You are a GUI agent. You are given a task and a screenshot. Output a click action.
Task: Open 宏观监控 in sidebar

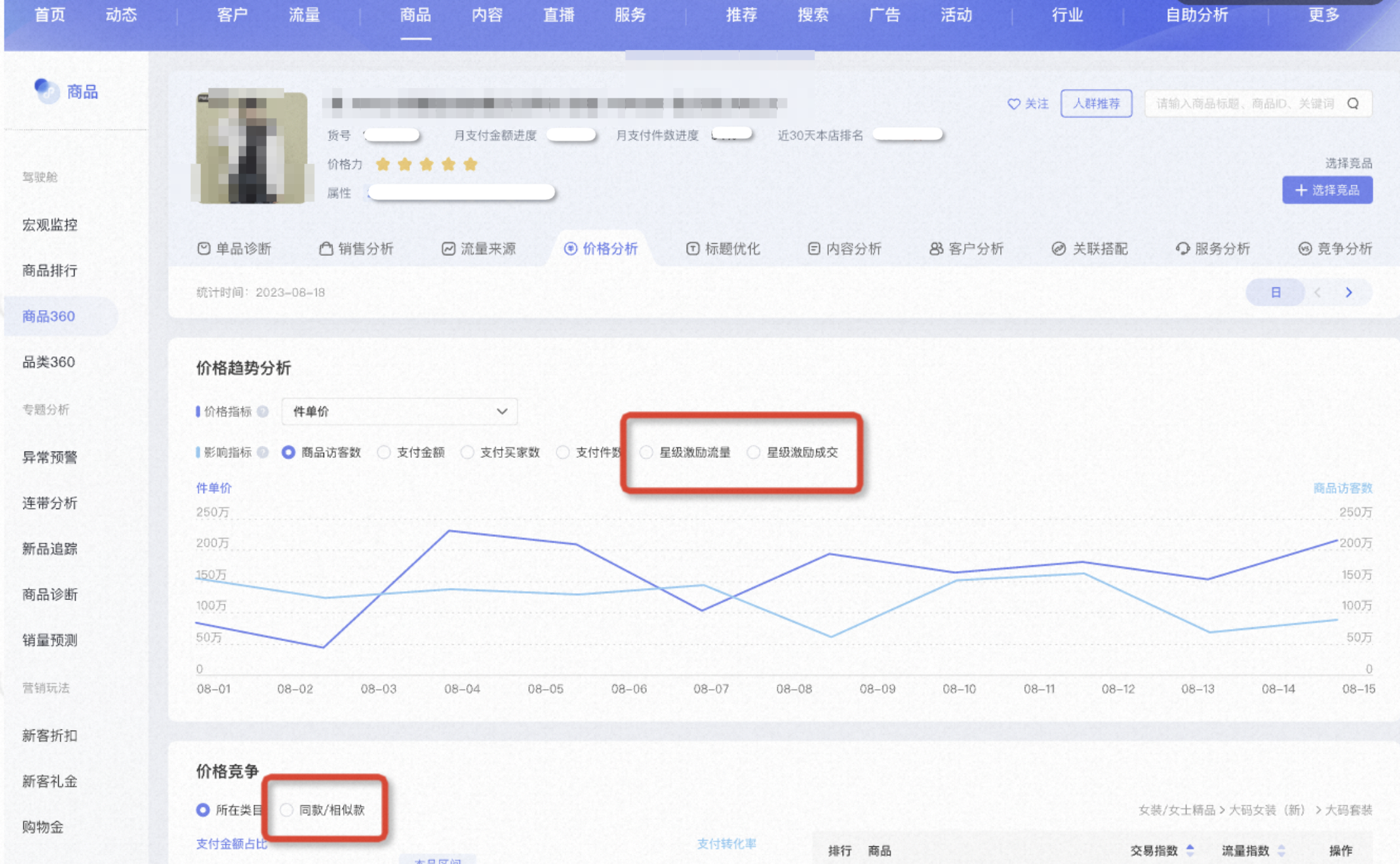click(x=50, y=225)
